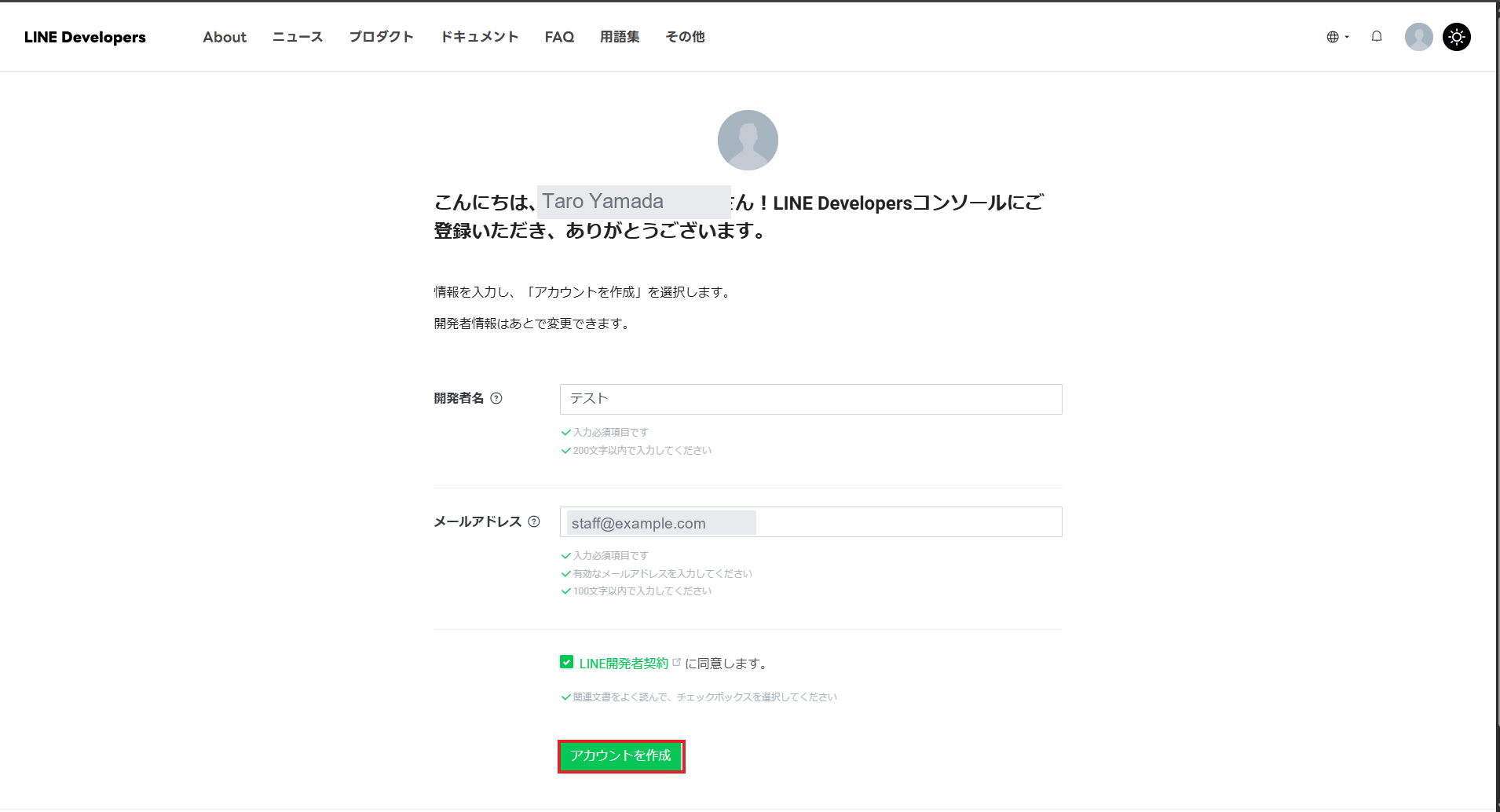The image size is (1500, 812).
Task: Uncheck the LINE開発者契約 agreement checkbox
Action: [x=566, y=662]
